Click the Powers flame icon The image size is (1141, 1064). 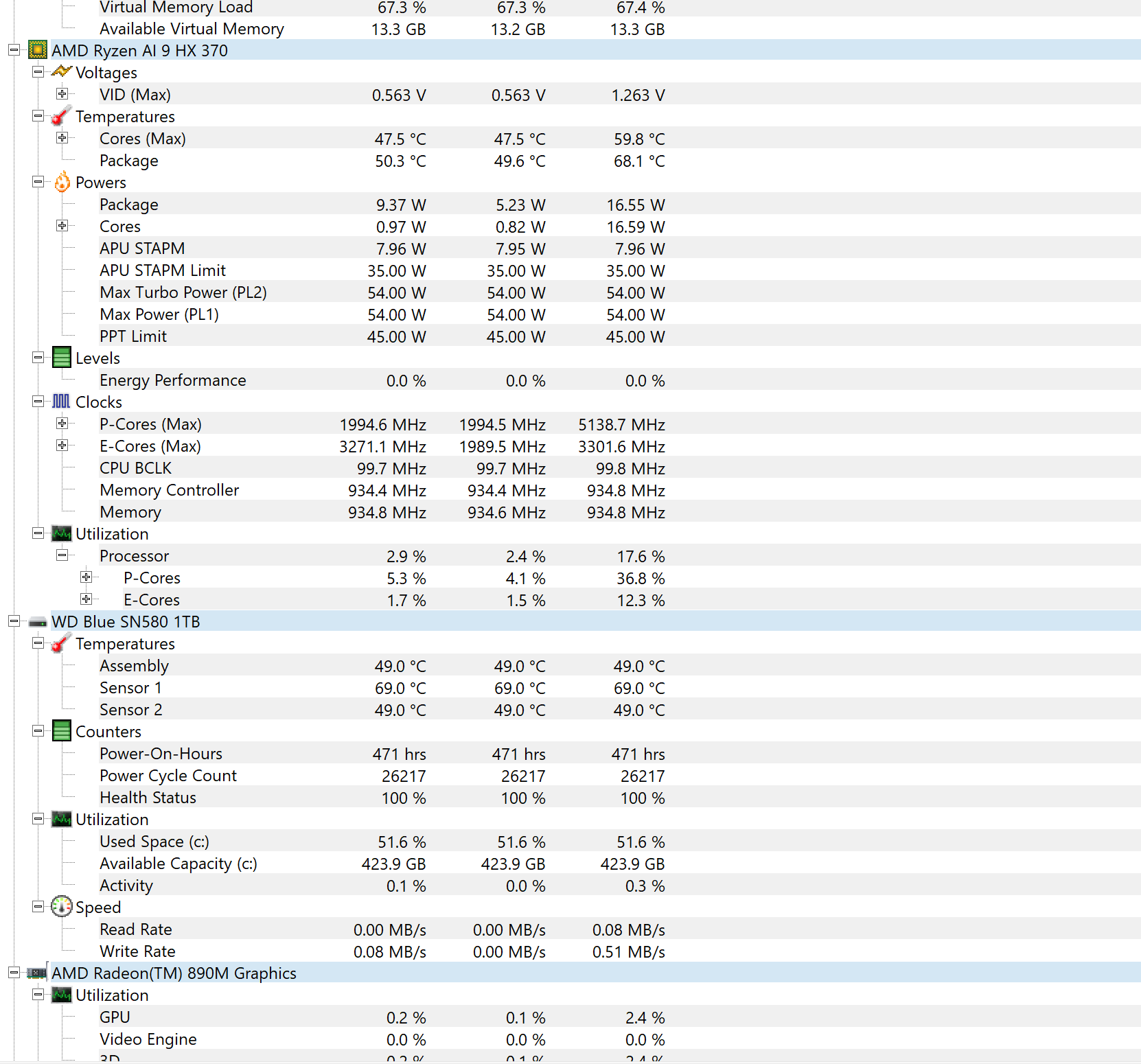(x=62, y=182)
